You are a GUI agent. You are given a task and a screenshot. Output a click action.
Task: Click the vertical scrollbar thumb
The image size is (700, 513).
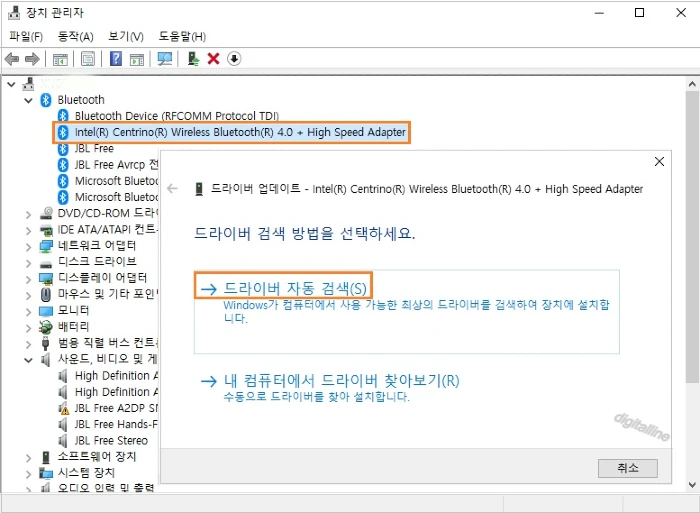pos(692,237)
